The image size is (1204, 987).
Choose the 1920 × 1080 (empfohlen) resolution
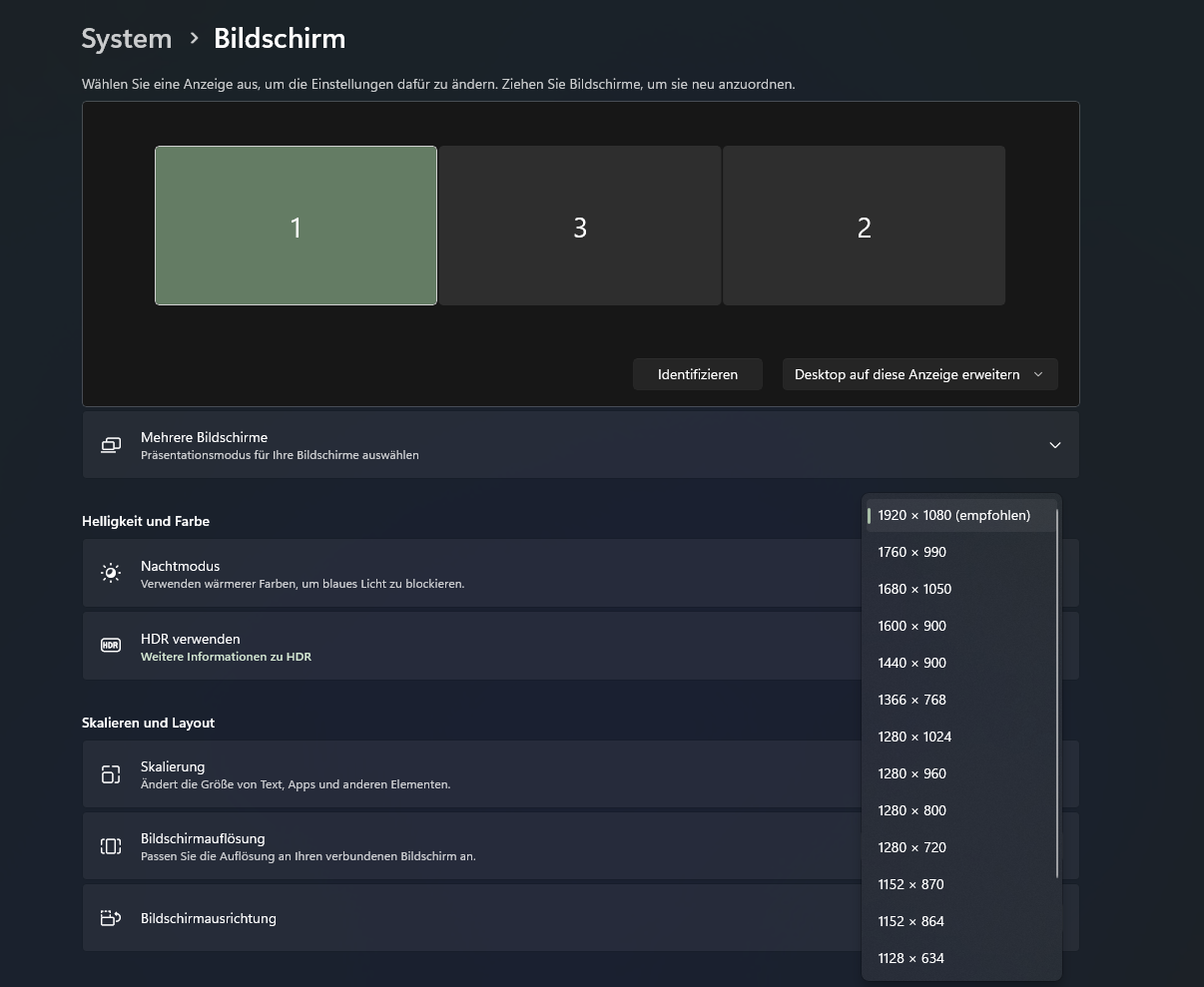[x=953, y=514]
